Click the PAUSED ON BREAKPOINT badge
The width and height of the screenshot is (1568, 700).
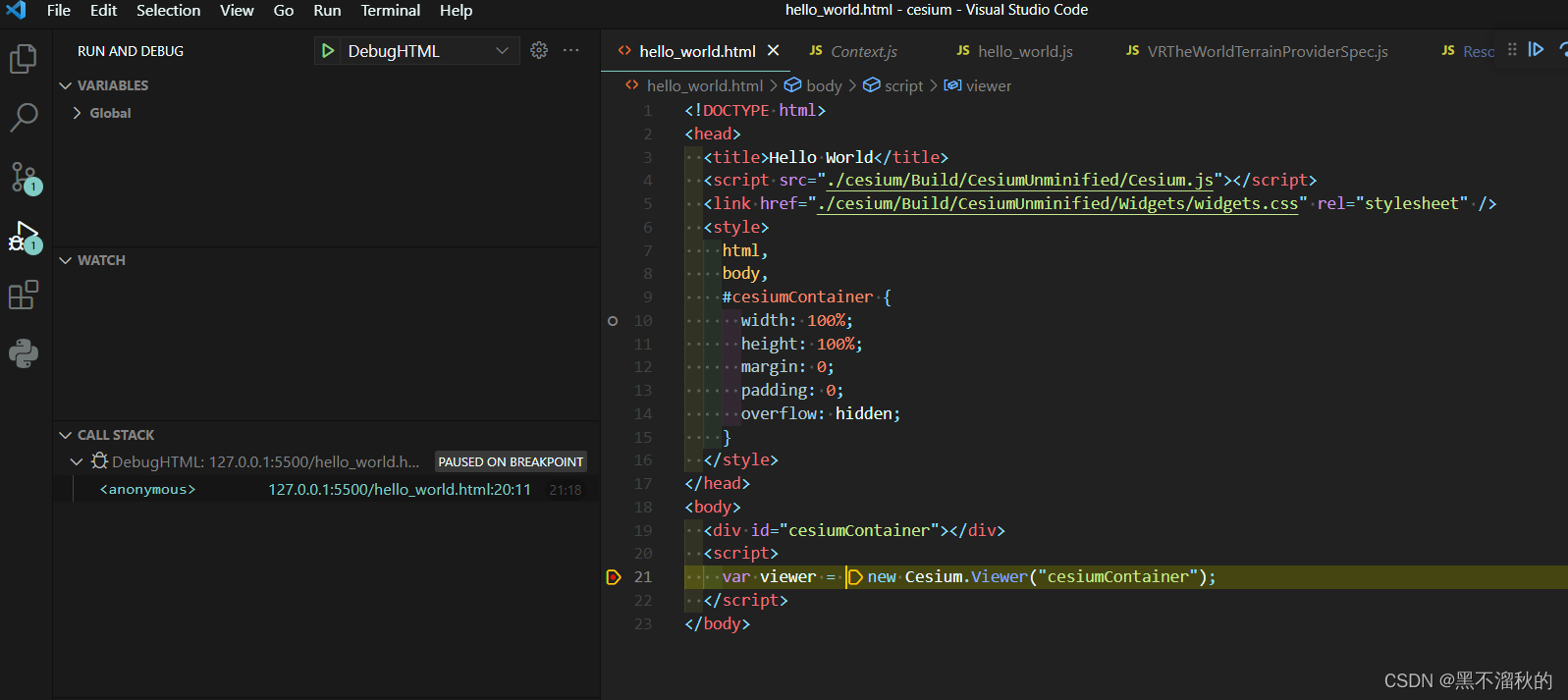click(x=511, y=461)
